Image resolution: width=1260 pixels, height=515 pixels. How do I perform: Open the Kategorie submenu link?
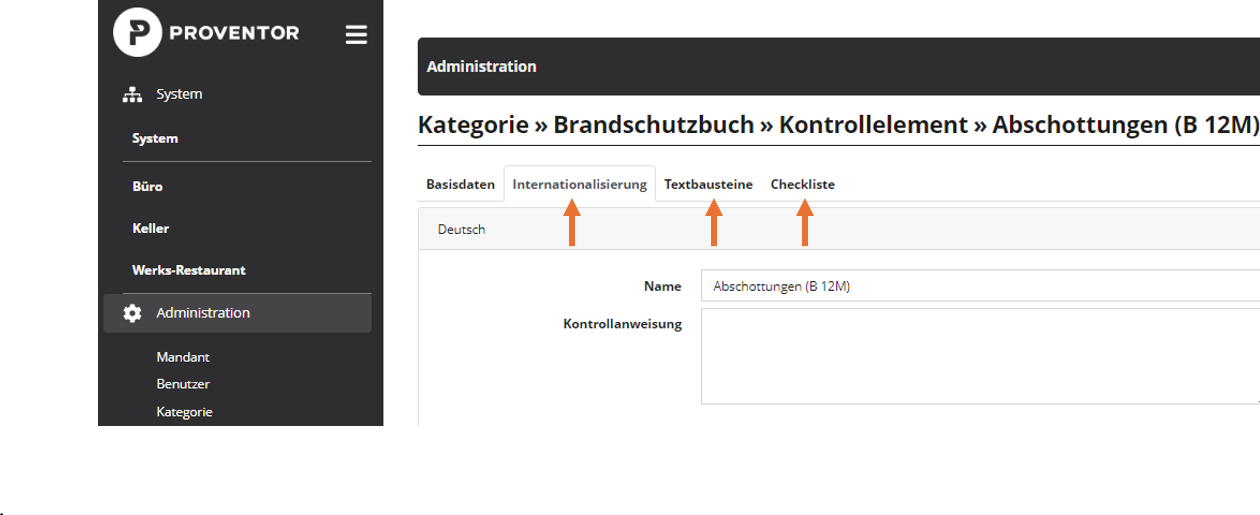pos(184,411)
